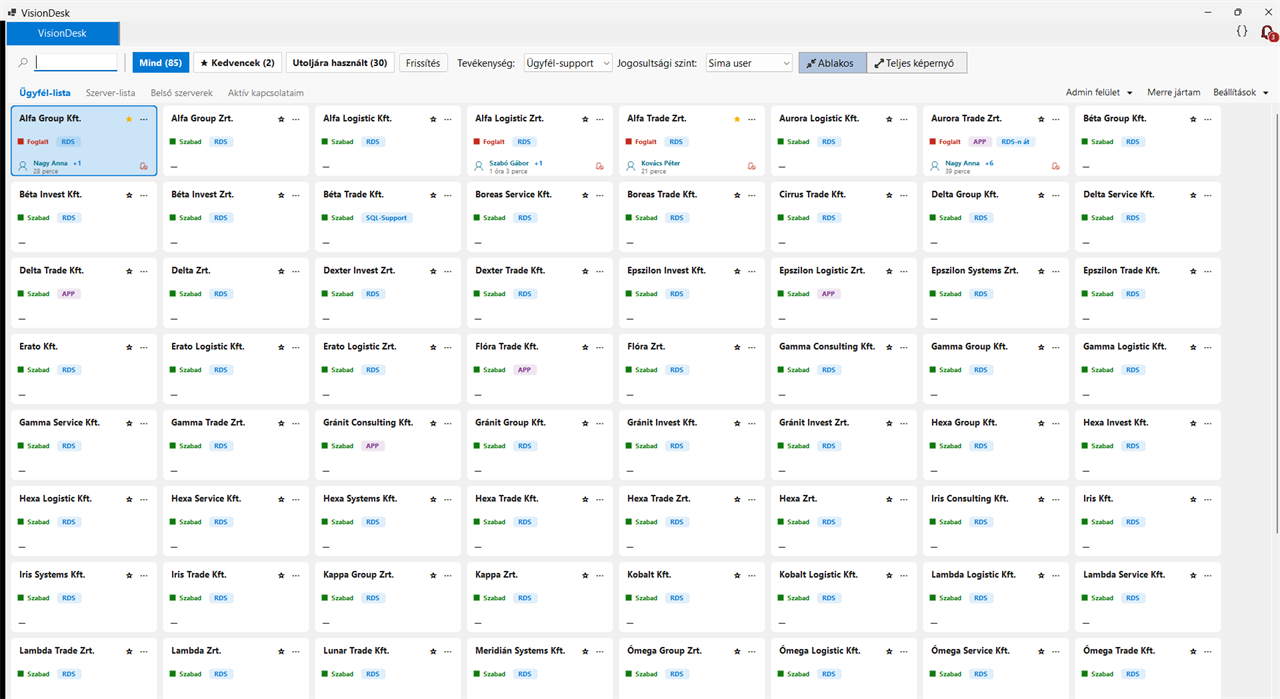Switch to the Belső szerverek tab

(182, 93)
